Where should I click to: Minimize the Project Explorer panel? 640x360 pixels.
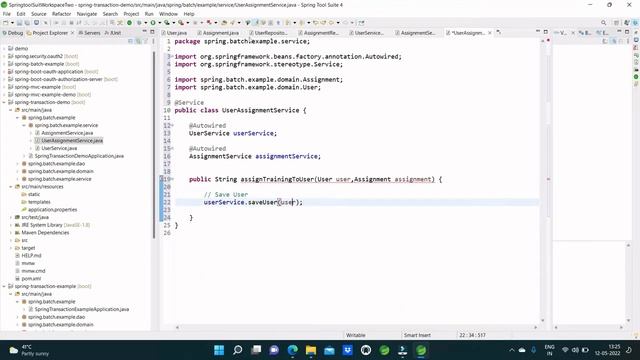(144, 32)
